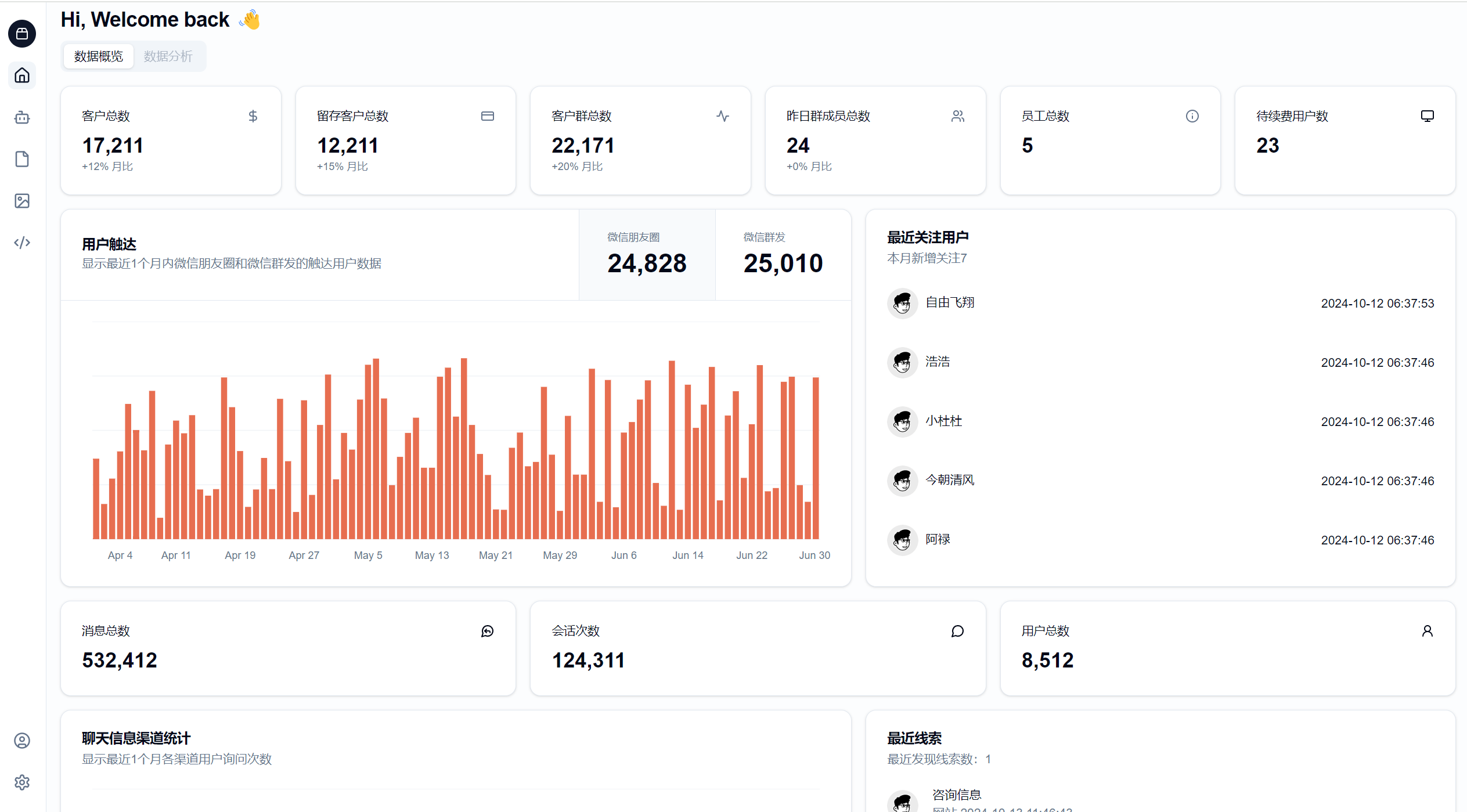
Task: Click dollar icon on 客户总数 card
Action: (253, 116)
